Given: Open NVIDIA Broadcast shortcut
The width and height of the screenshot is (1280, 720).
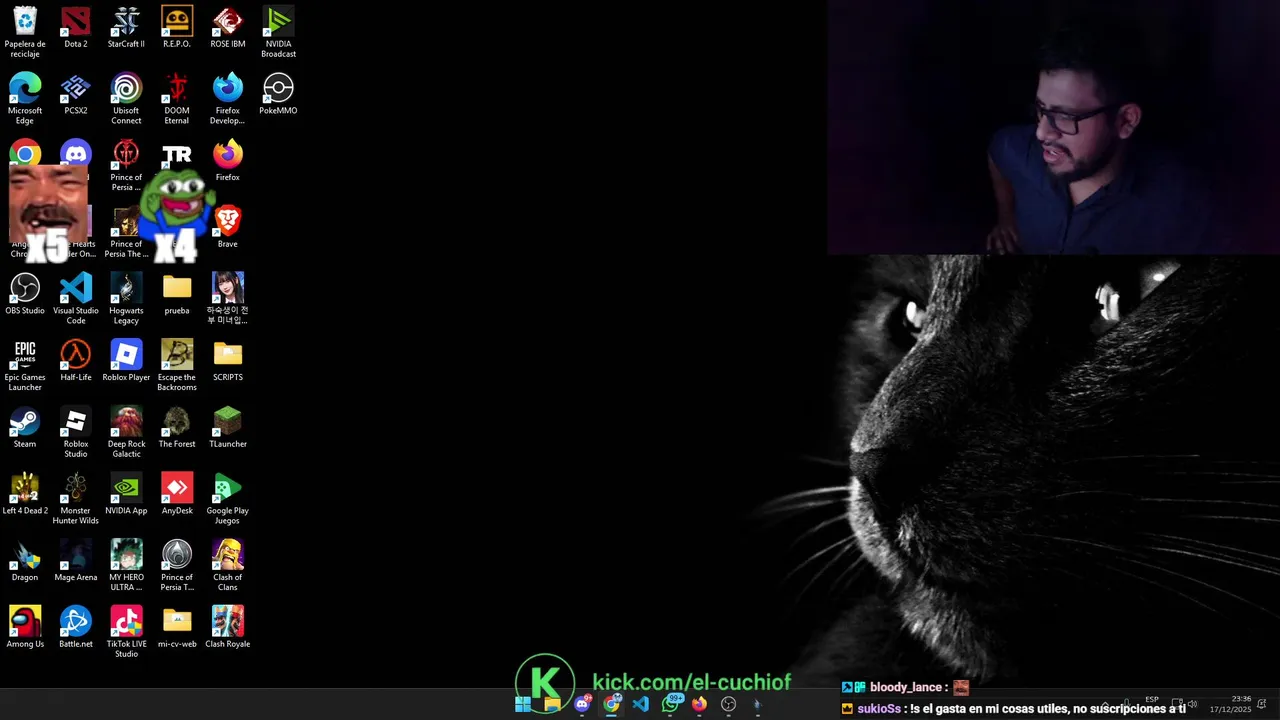Looking at the screenshot, I should [x=278, y=32].
